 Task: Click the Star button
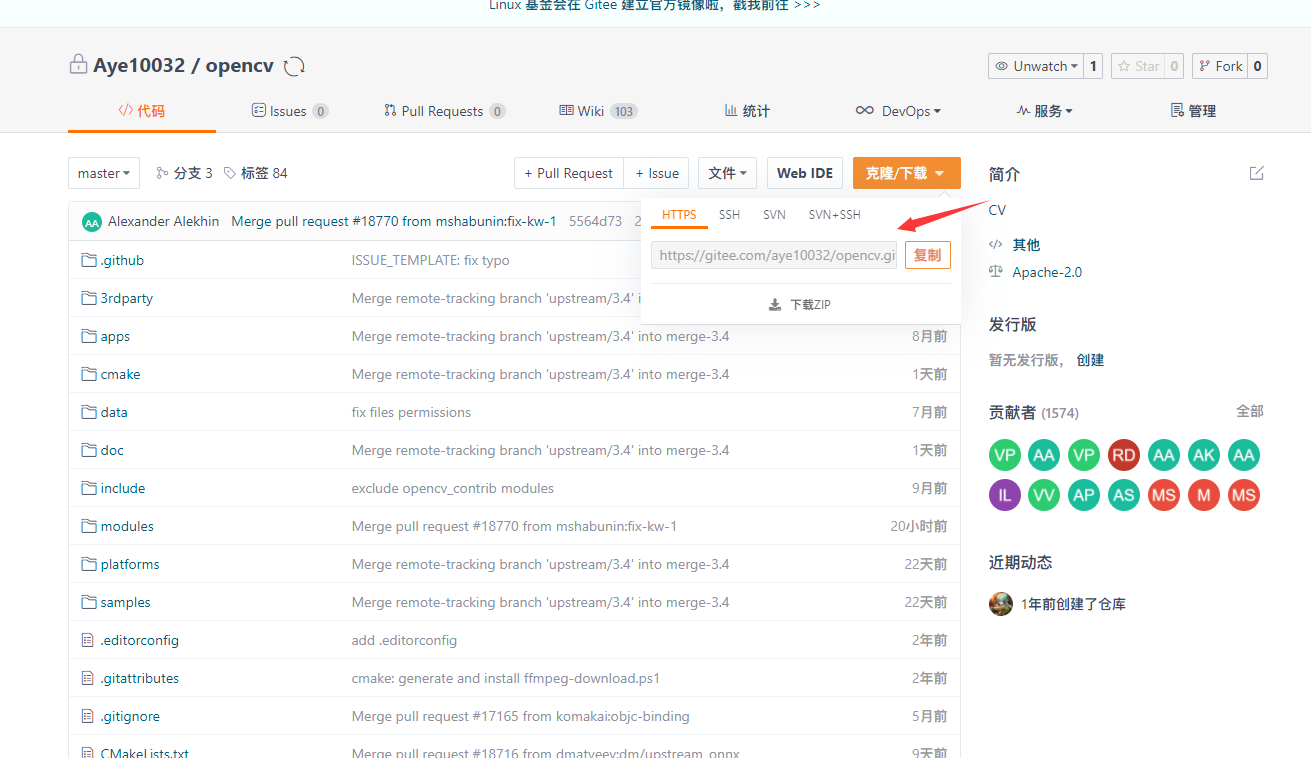(x=1138, y=66)
